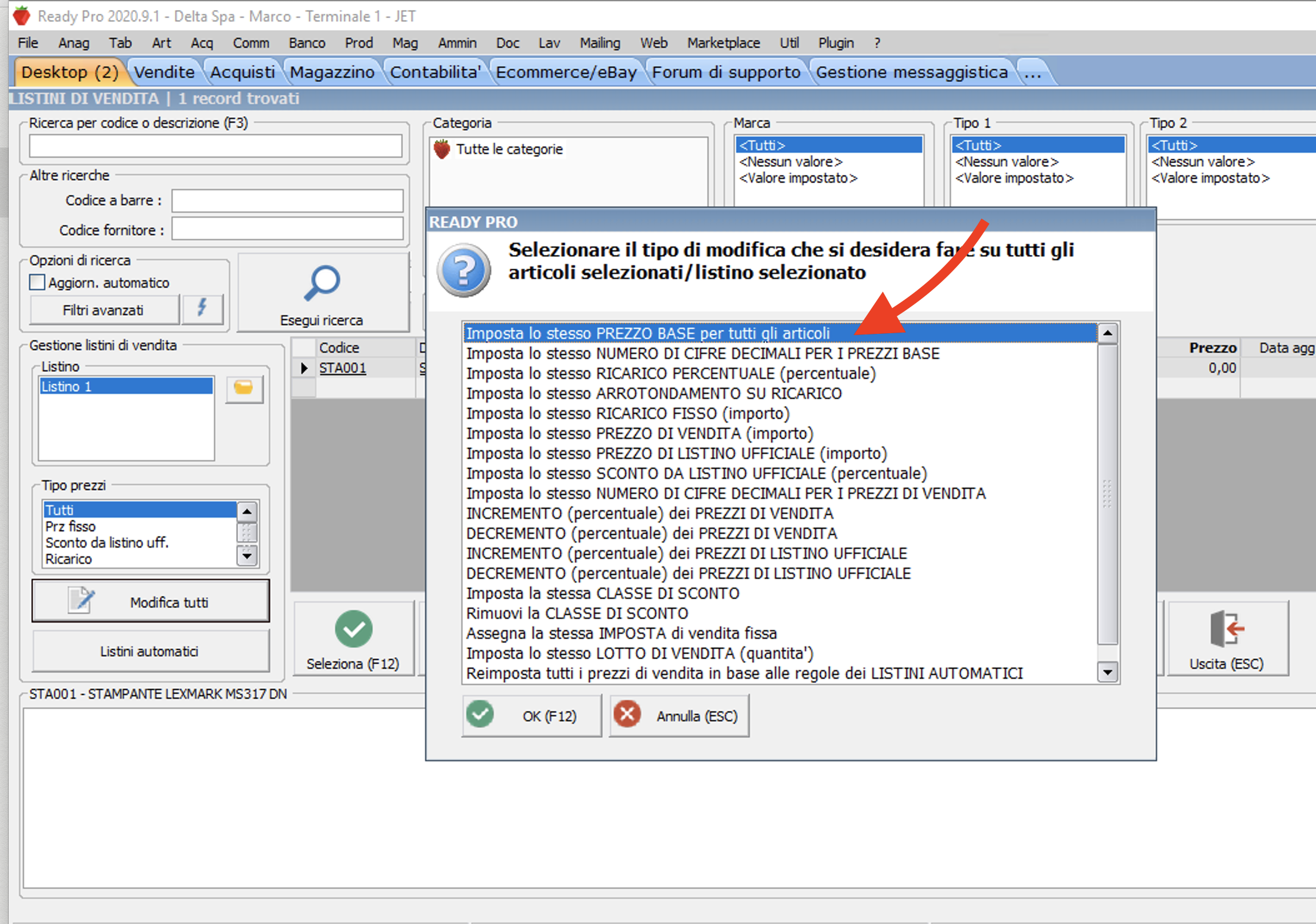
Task: Cancel with Annulla (ESC) button
Action: click(x=679, y=715)
